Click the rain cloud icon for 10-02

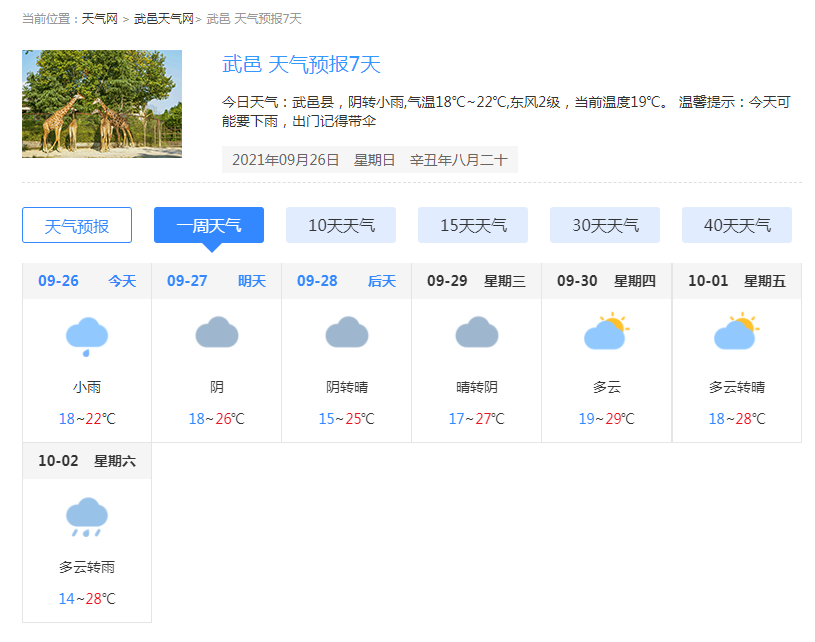coord(87,516)
